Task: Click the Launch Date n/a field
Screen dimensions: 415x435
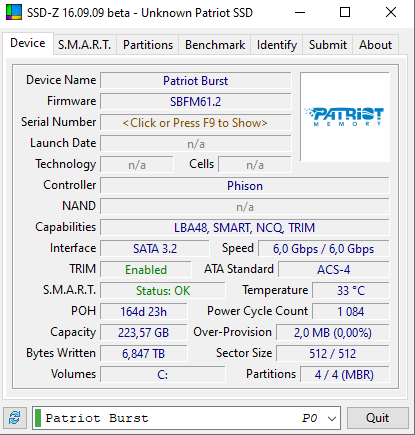Action: click(x=196, y=144)
